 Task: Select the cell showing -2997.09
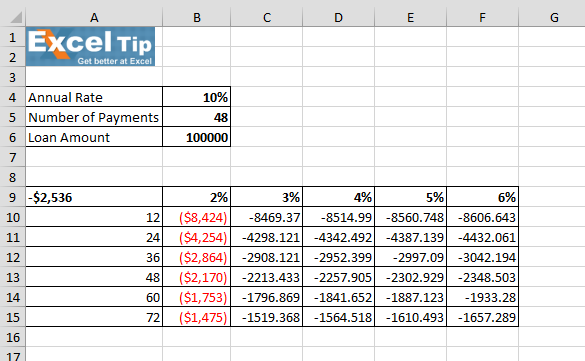tap(410, 257)
